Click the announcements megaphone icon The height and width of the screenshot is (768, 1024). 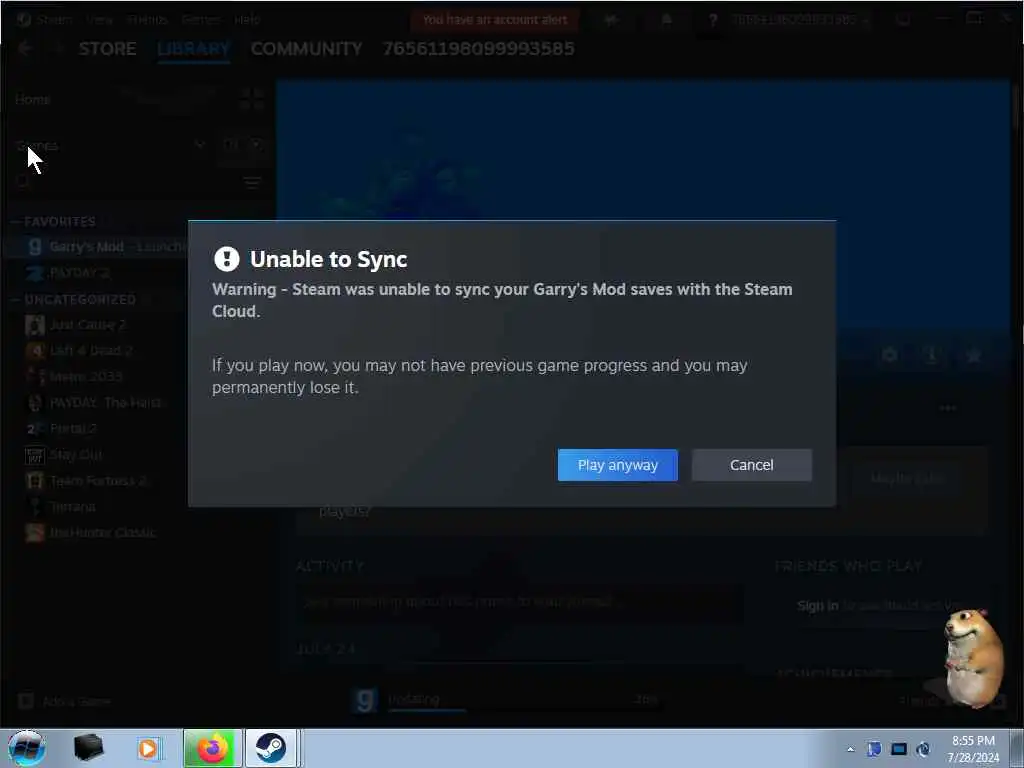tap(611, 20)
